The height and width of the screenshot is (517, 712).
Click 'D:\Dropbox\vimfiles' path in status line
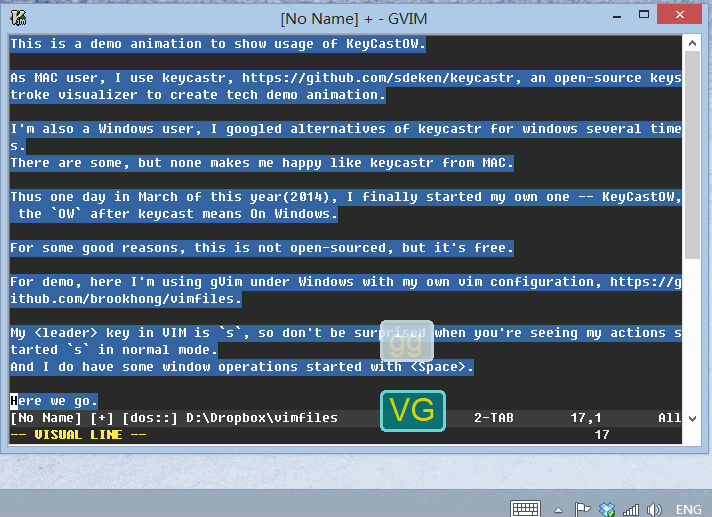pos(262,418)
